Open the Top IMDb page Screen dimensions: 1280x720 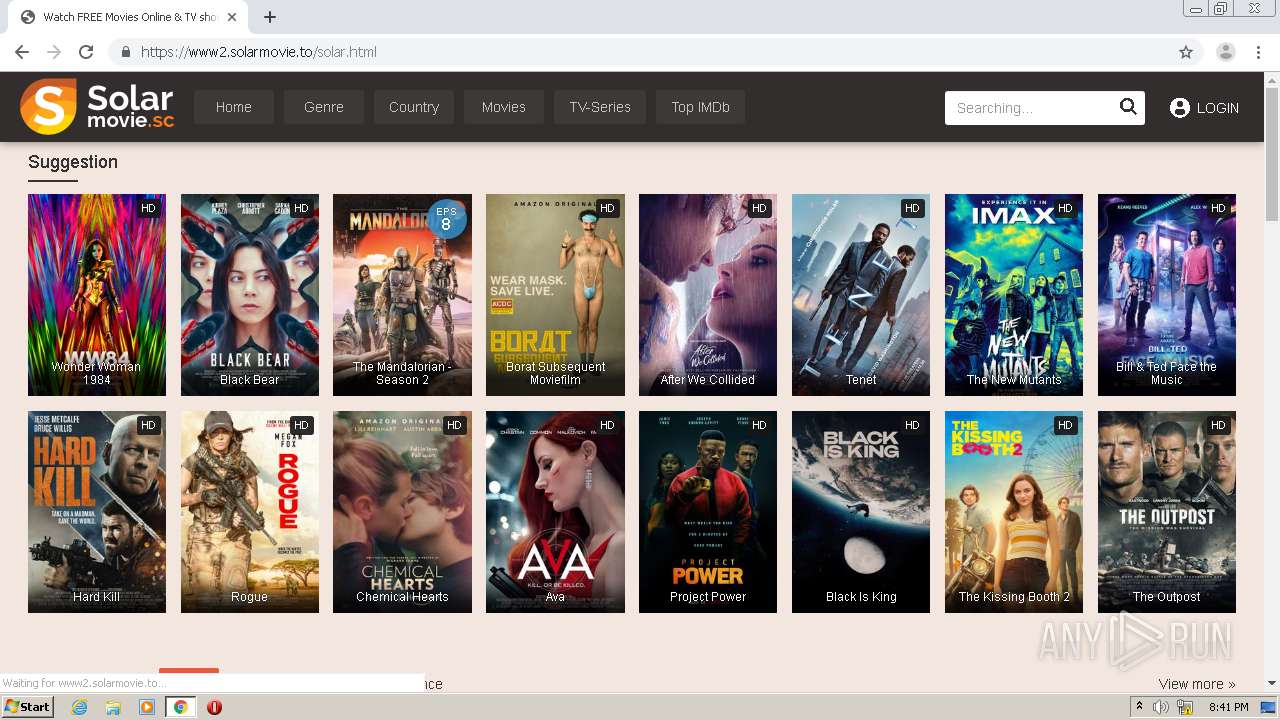(x=700, y=107)
